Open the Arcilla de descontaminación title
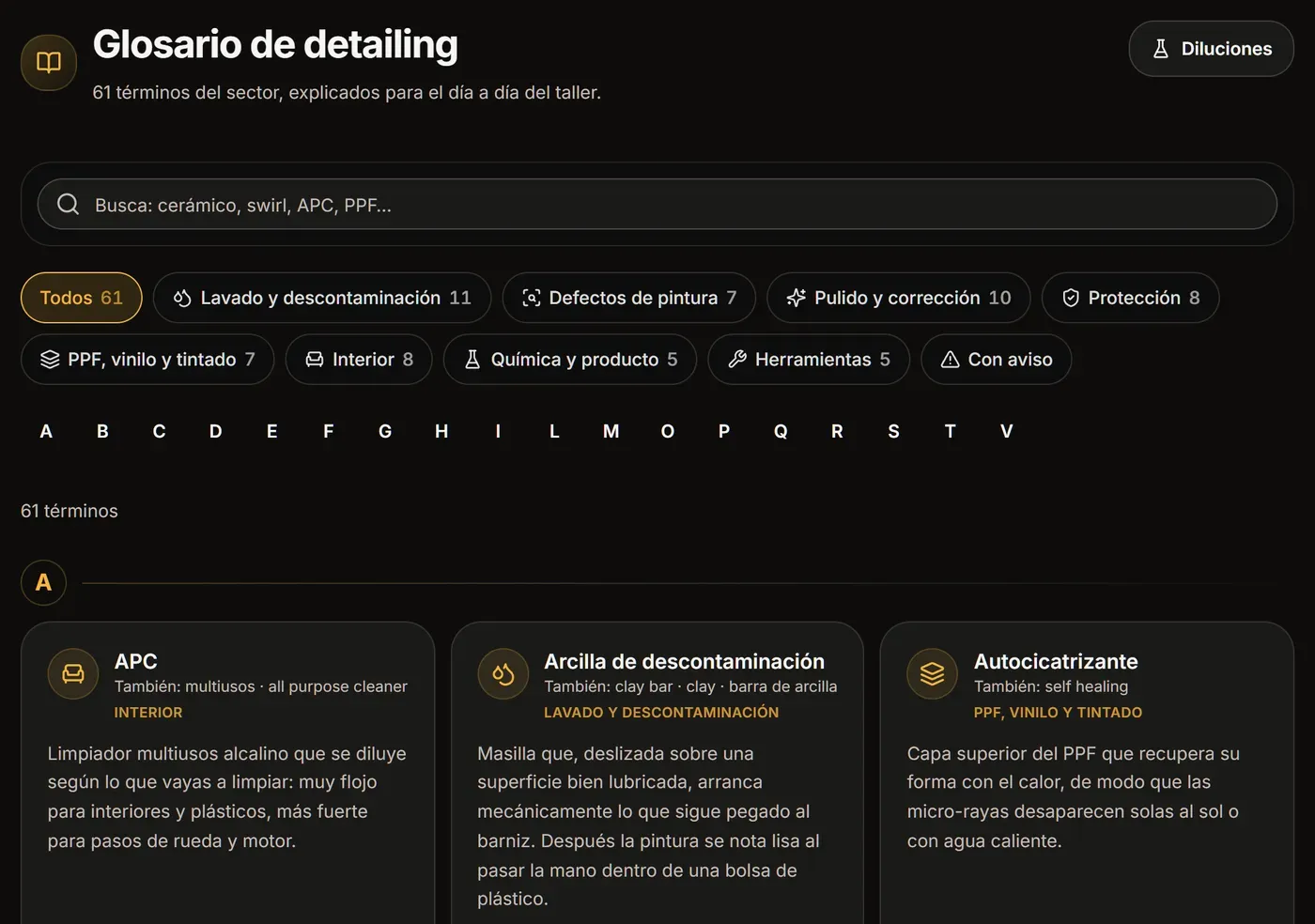This screenshot has height=924, width=1315. click(x=684, y=661)
